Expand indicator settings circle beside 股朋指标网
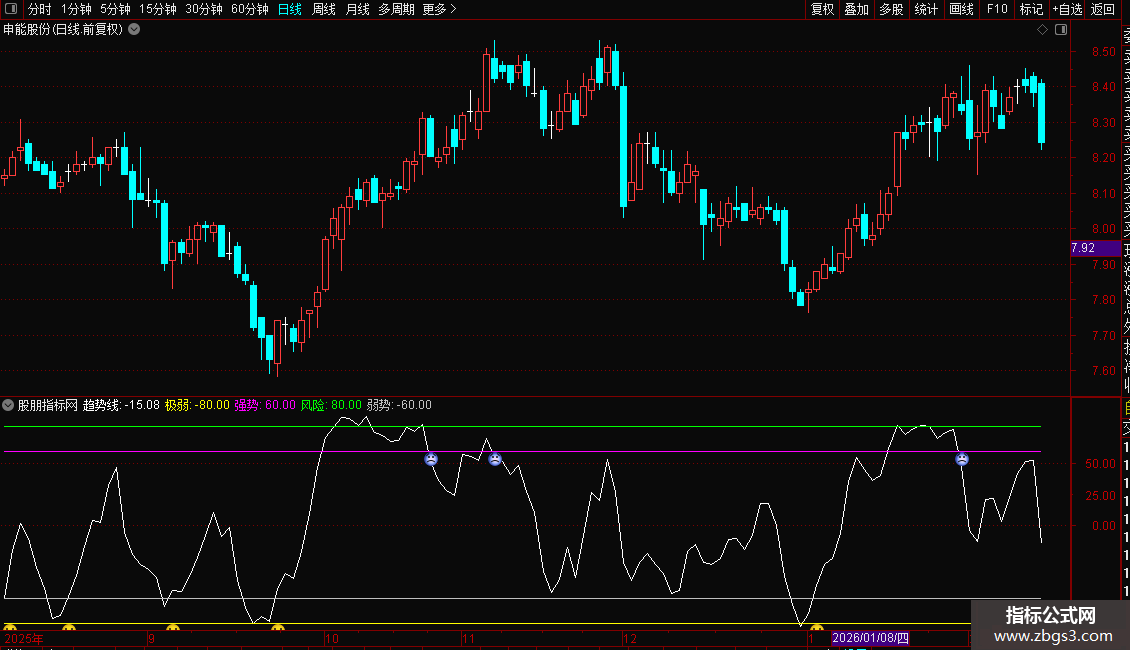Image resolution: width=1130 pixels, height=650 pixels. (8, 405)
